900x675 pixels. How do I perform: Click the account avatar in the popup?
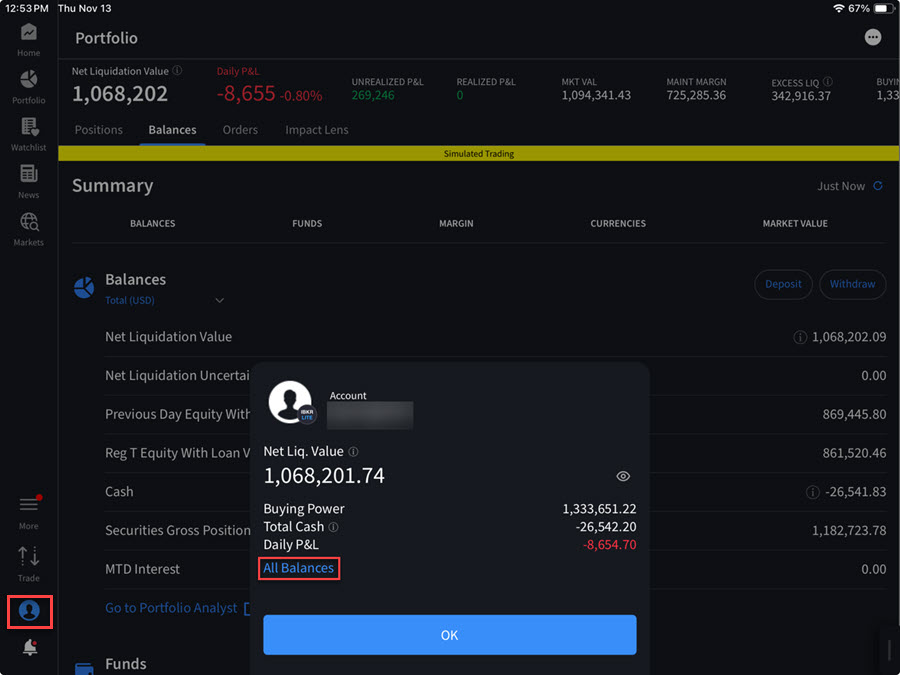(x=290, y=402)
